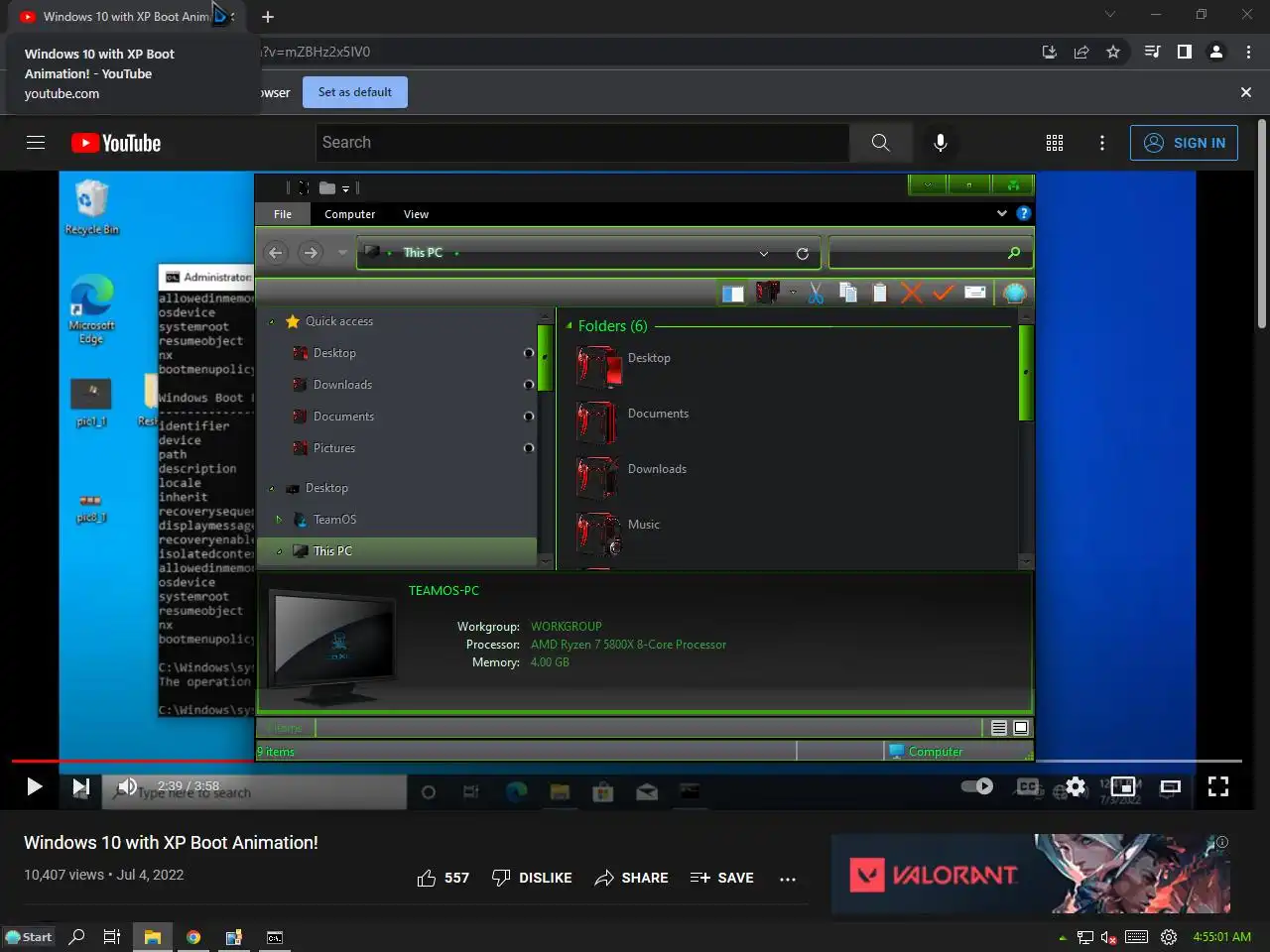Screen dimensions: 1270x952
Task: Open the browser profile icon
Action: [x=1216, y=52]
